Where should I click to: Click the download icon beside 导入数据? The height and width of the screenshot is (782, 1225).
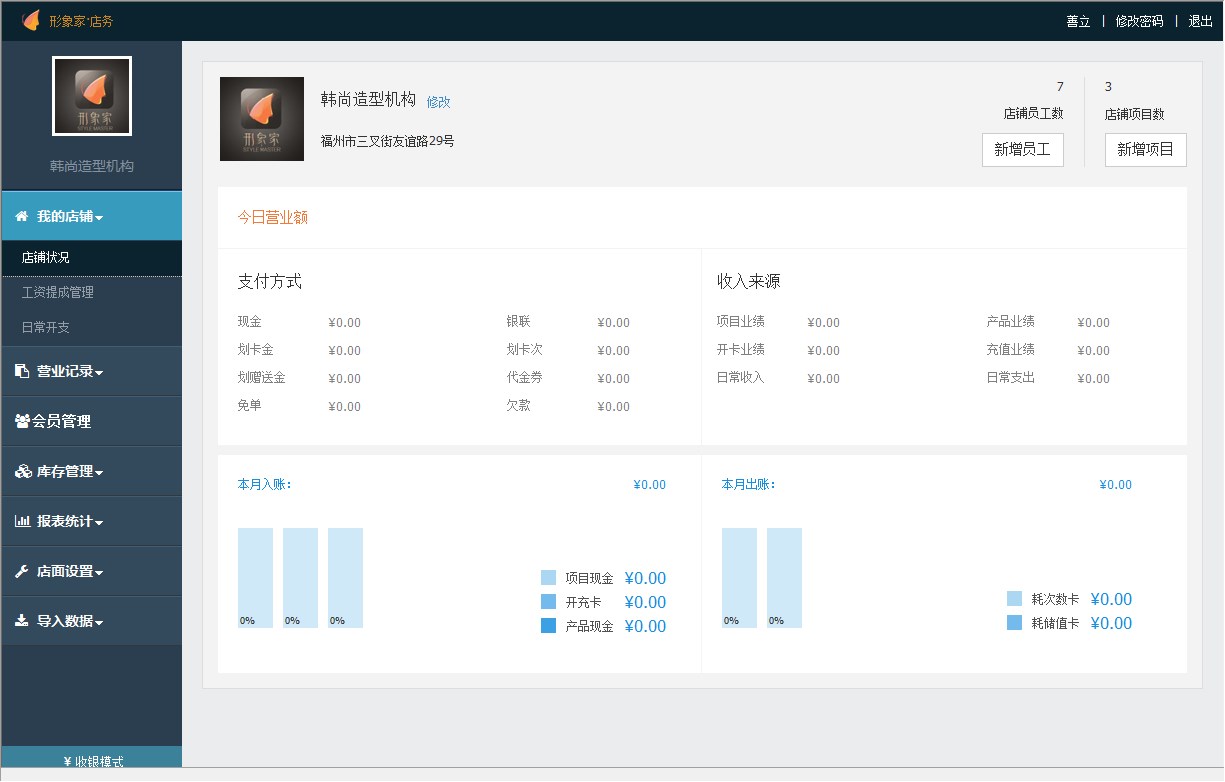pyautogui.click(x=22, y=621)
